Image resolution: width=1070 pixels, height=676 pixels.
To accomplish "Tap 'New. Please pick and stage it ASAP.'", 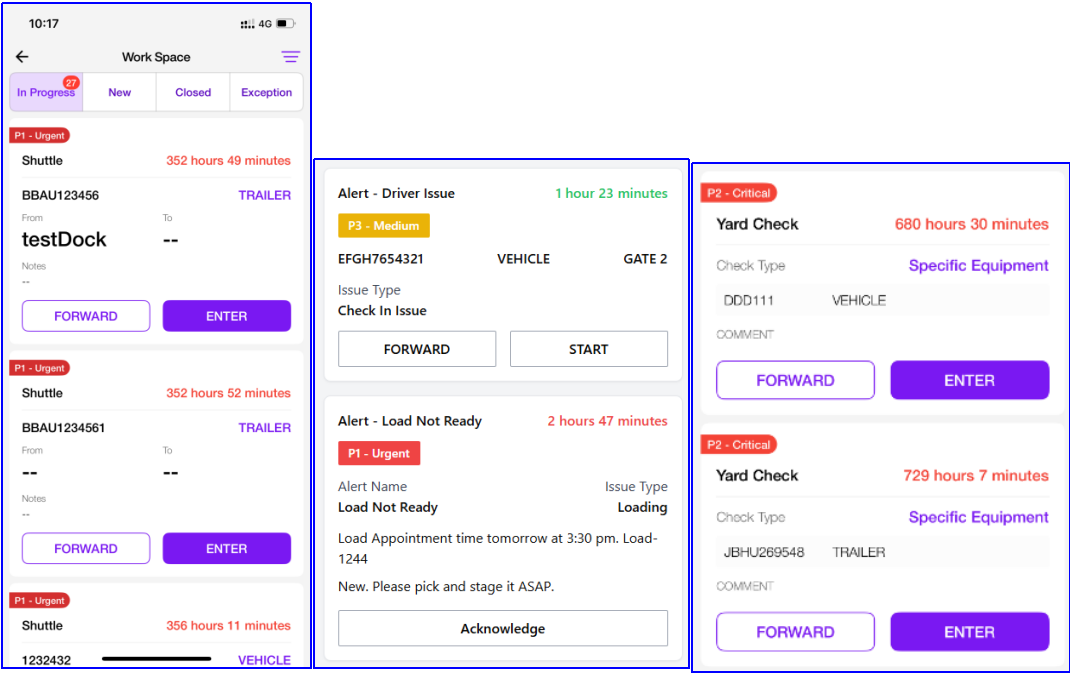I will tap(446, 587).
